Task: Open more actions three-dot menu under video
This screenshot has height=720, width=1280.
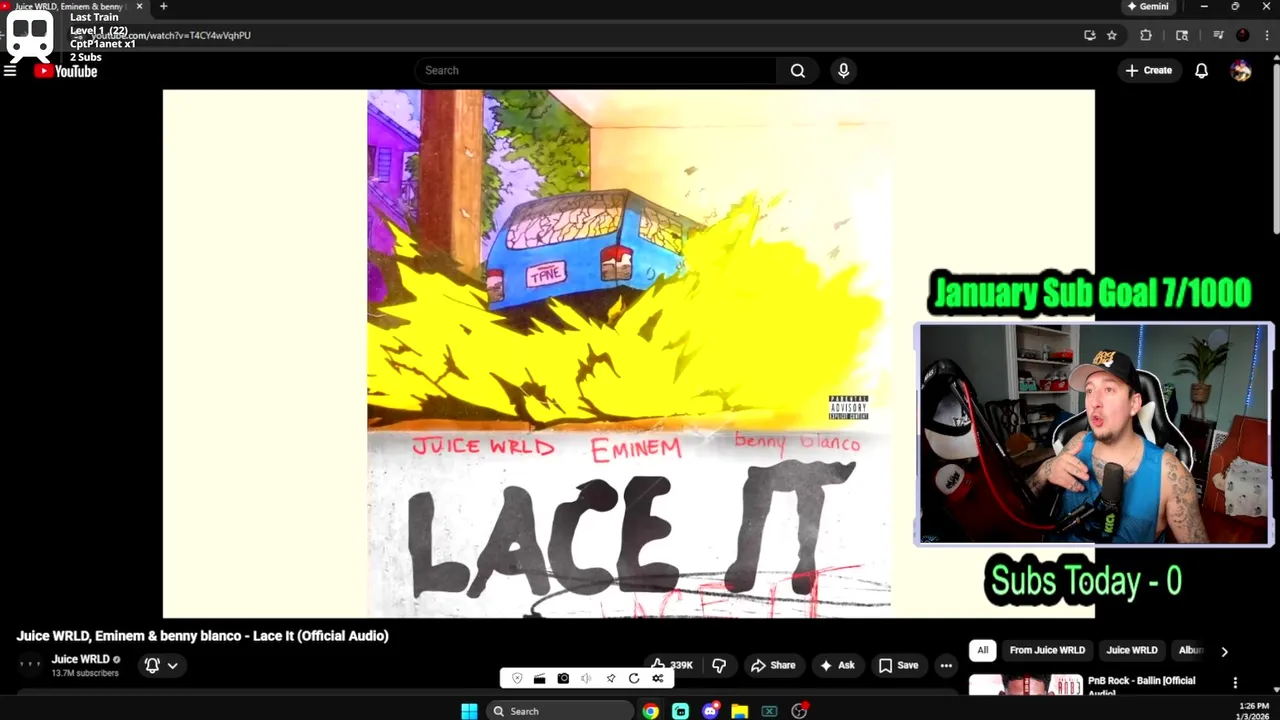Action: (x=946, y=665)
